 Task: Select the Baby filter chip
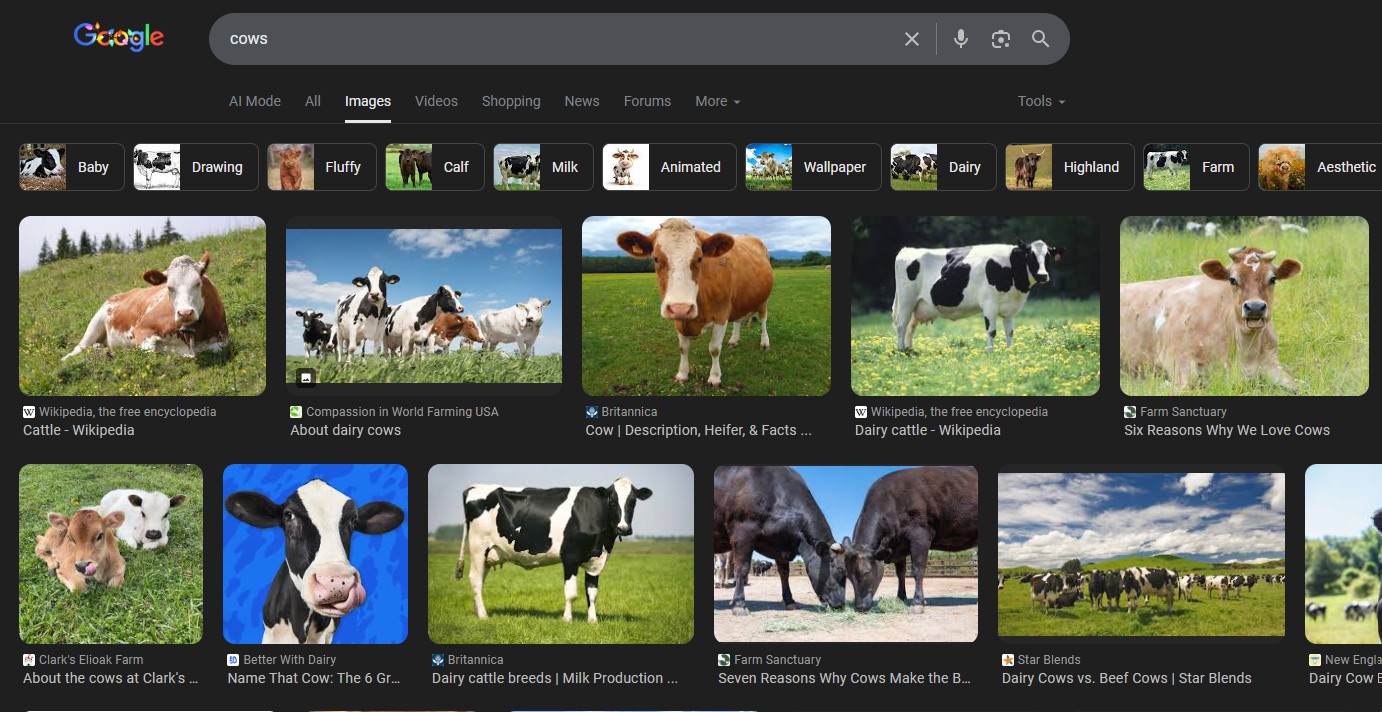(x=72, y=167)
